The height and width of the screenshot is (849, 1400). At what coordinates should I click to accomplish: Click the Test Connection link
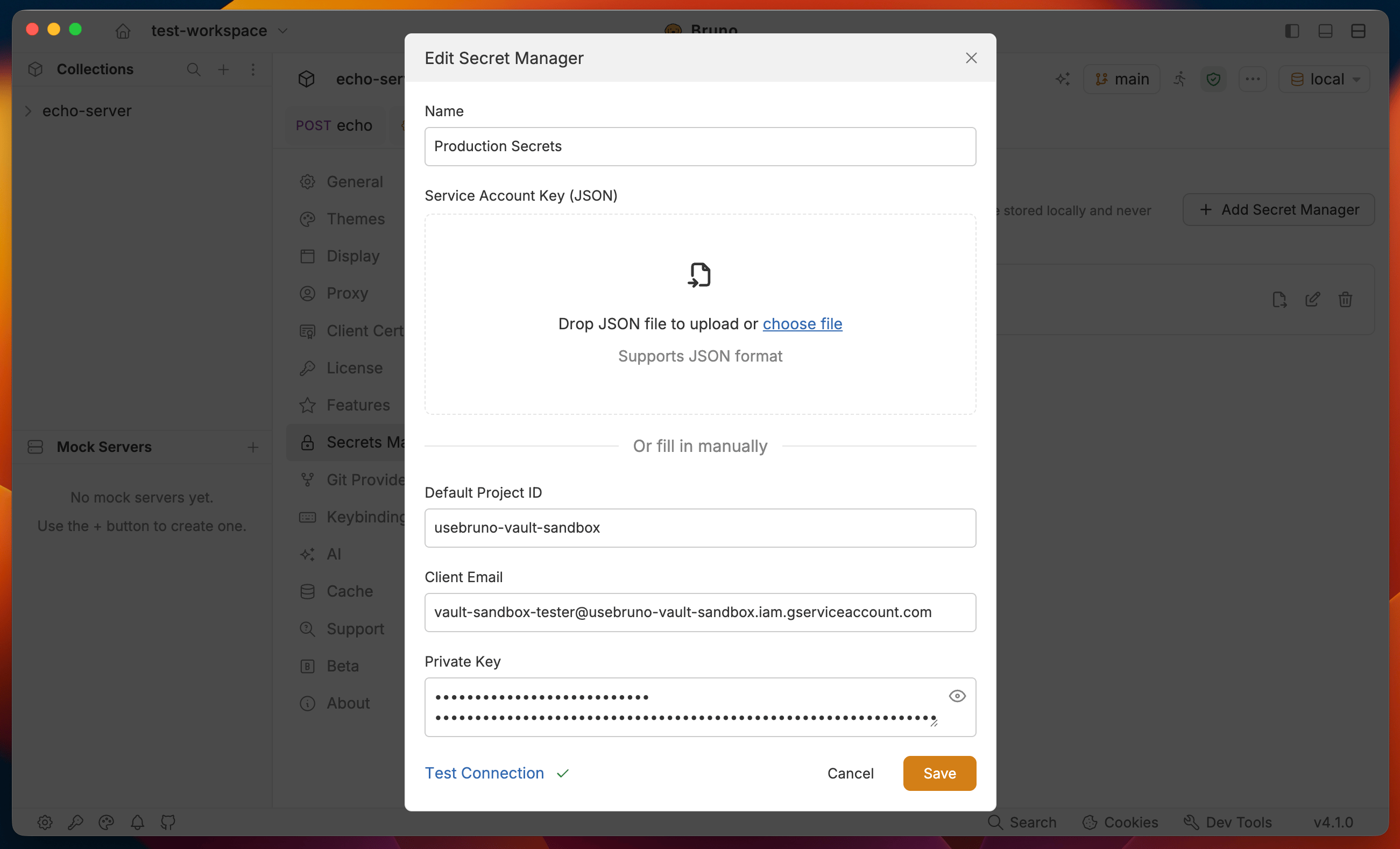484,774
